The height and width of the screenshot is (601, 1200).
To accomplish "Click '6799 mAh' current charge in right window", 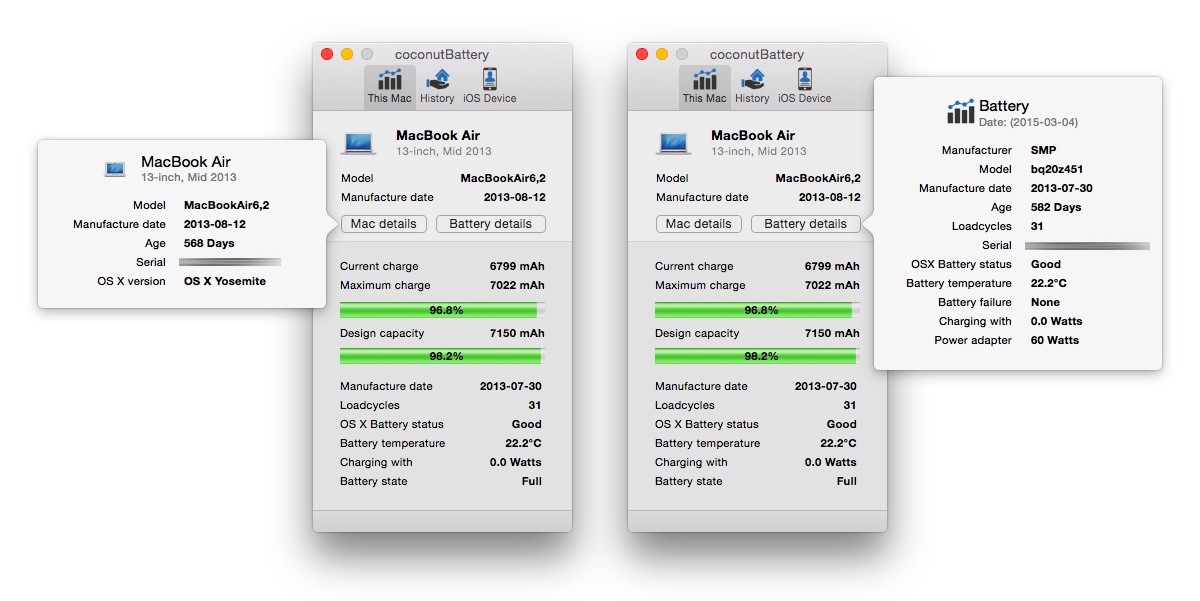I will coord(832,266).
